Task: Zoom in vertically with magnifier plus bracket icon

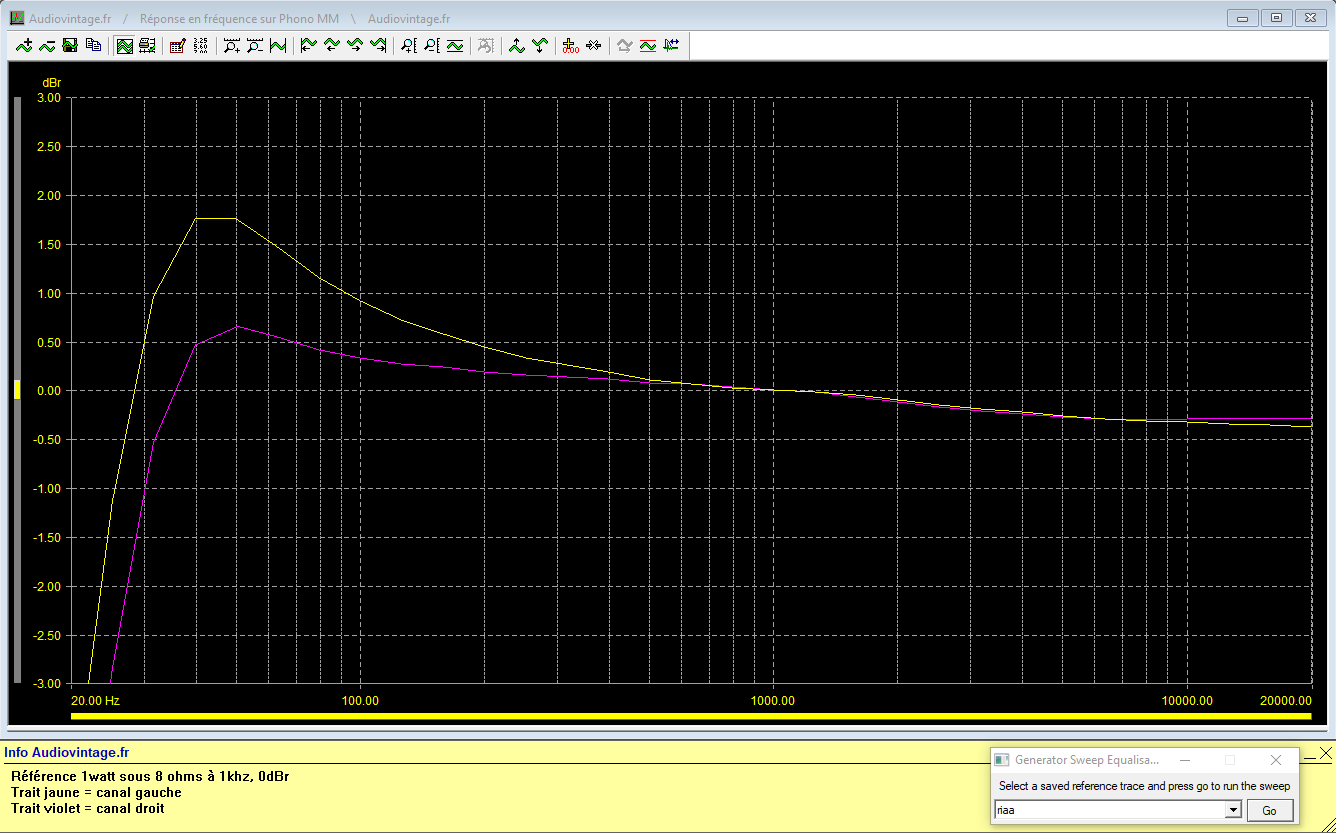Action: 409,45
